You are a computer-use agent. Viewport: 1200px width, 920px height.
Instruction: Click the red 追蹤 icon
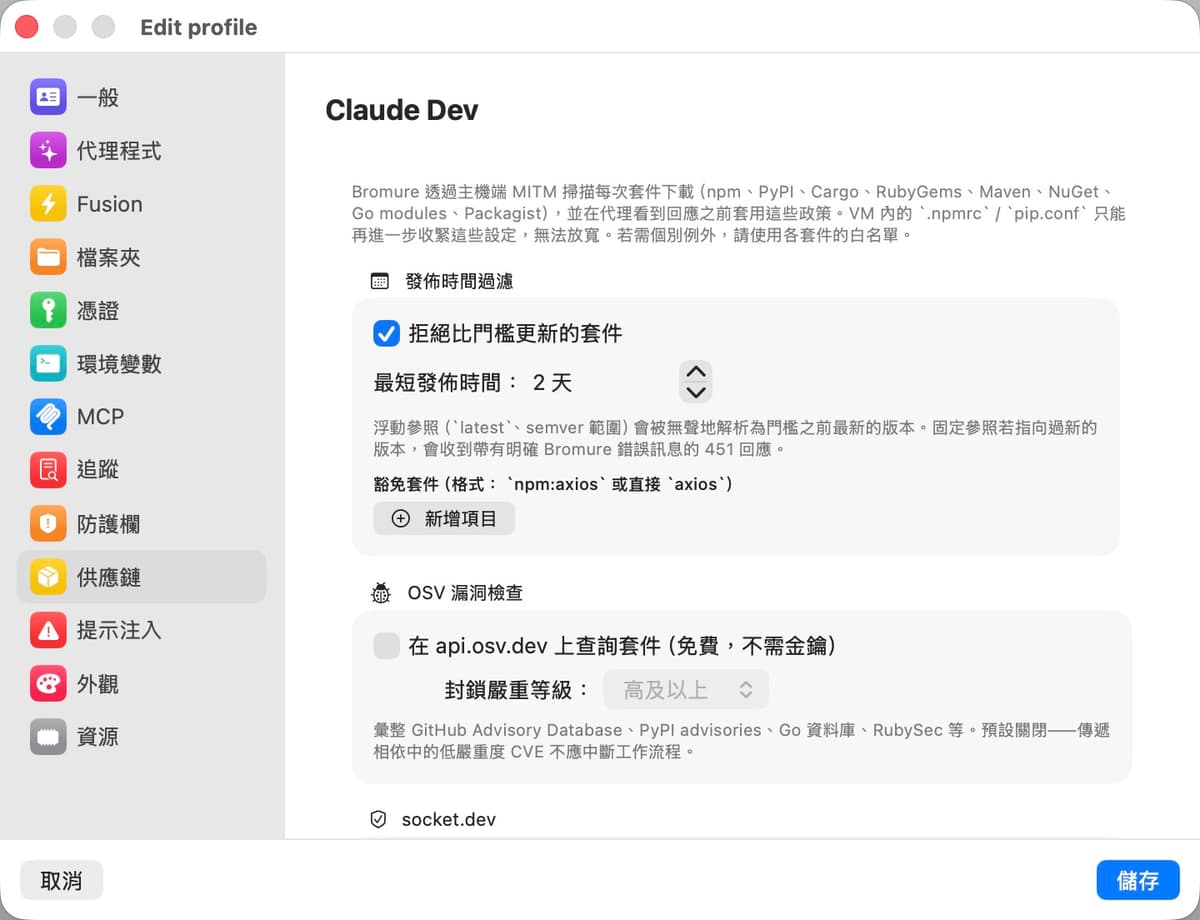tap(48, 470)
